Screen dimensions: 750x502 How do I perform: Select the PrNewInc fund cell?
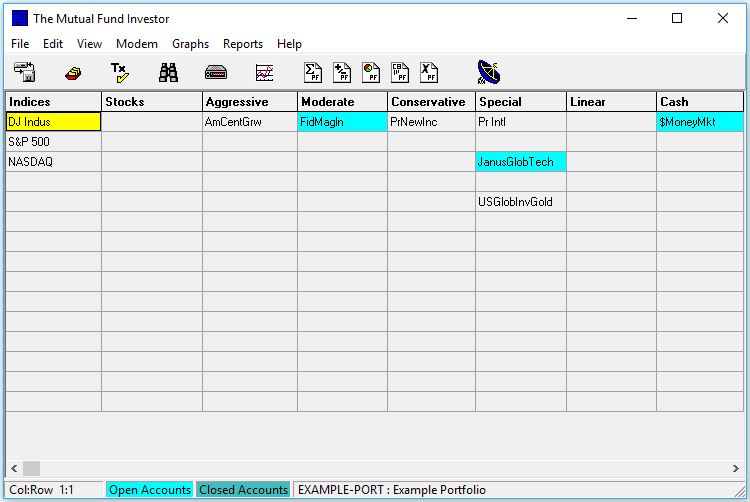(431, 122)
